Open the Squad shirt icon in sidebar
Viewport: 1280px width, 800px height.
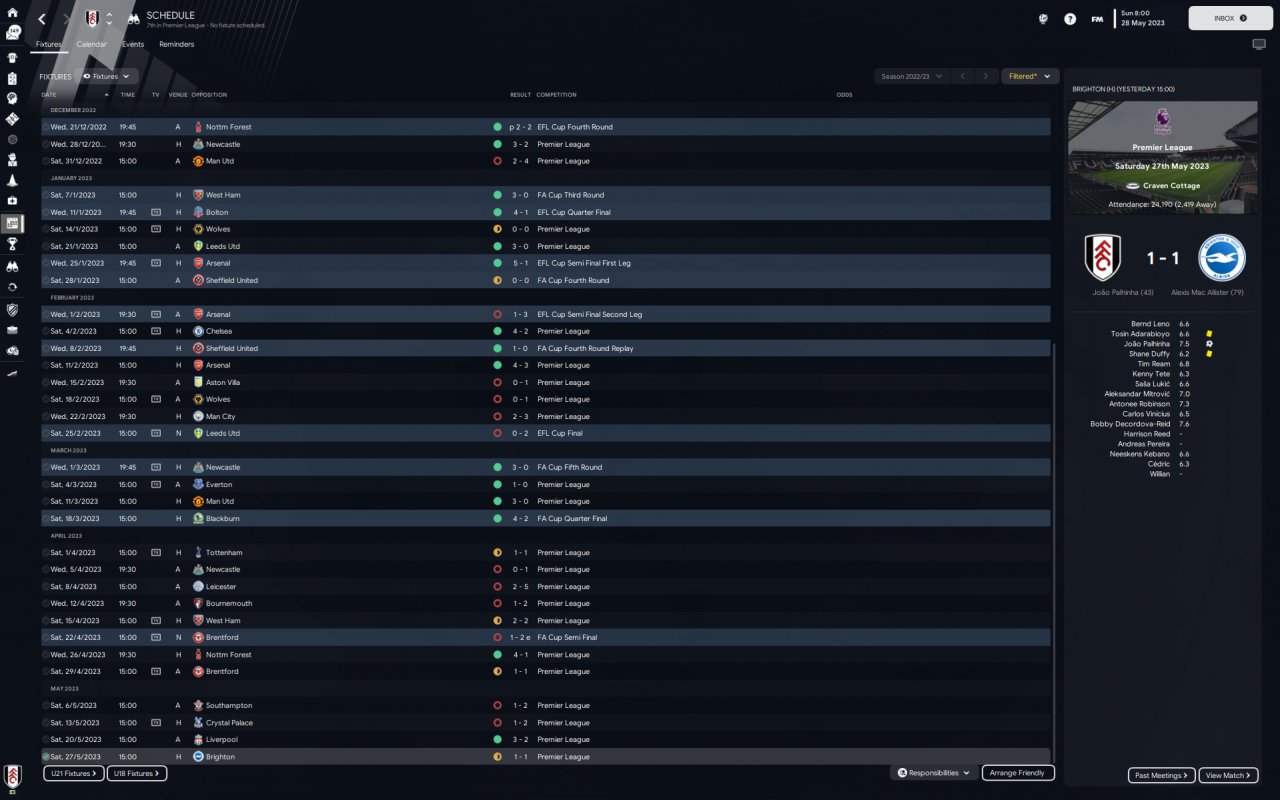(12, 57)
